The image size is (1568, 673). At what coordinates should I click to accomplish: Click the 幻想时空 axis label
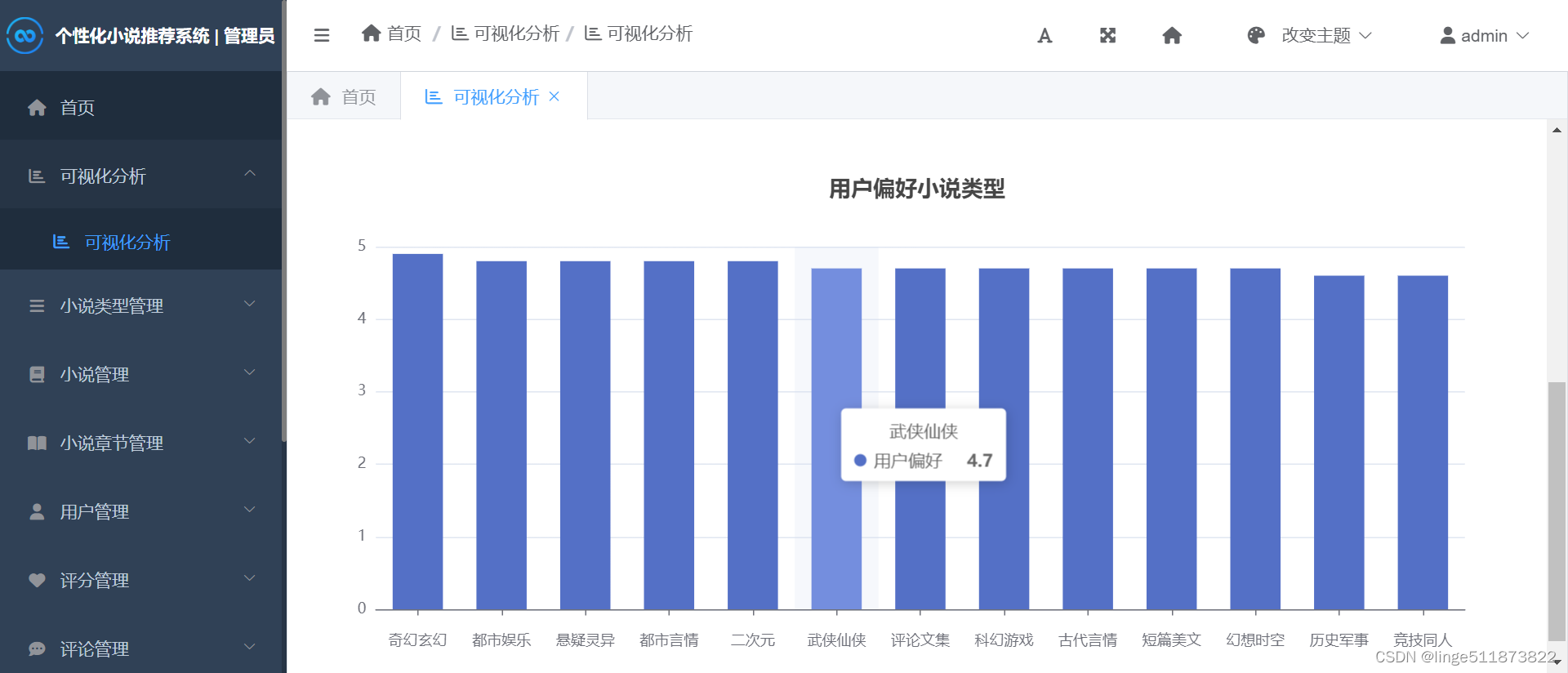coord(1255,640)
